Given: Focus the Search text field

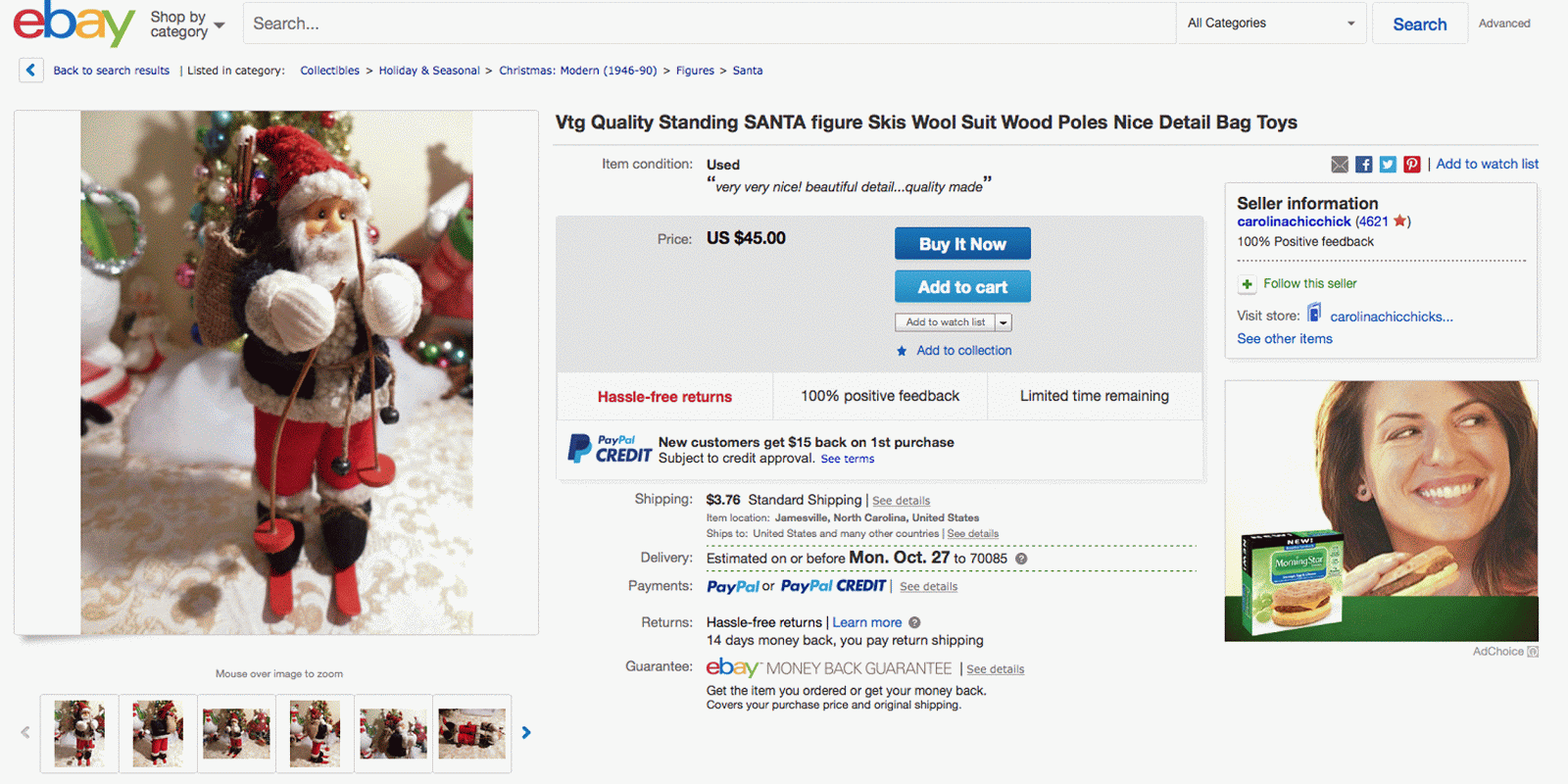Looking at the screenshot, I should pos(709,24).
